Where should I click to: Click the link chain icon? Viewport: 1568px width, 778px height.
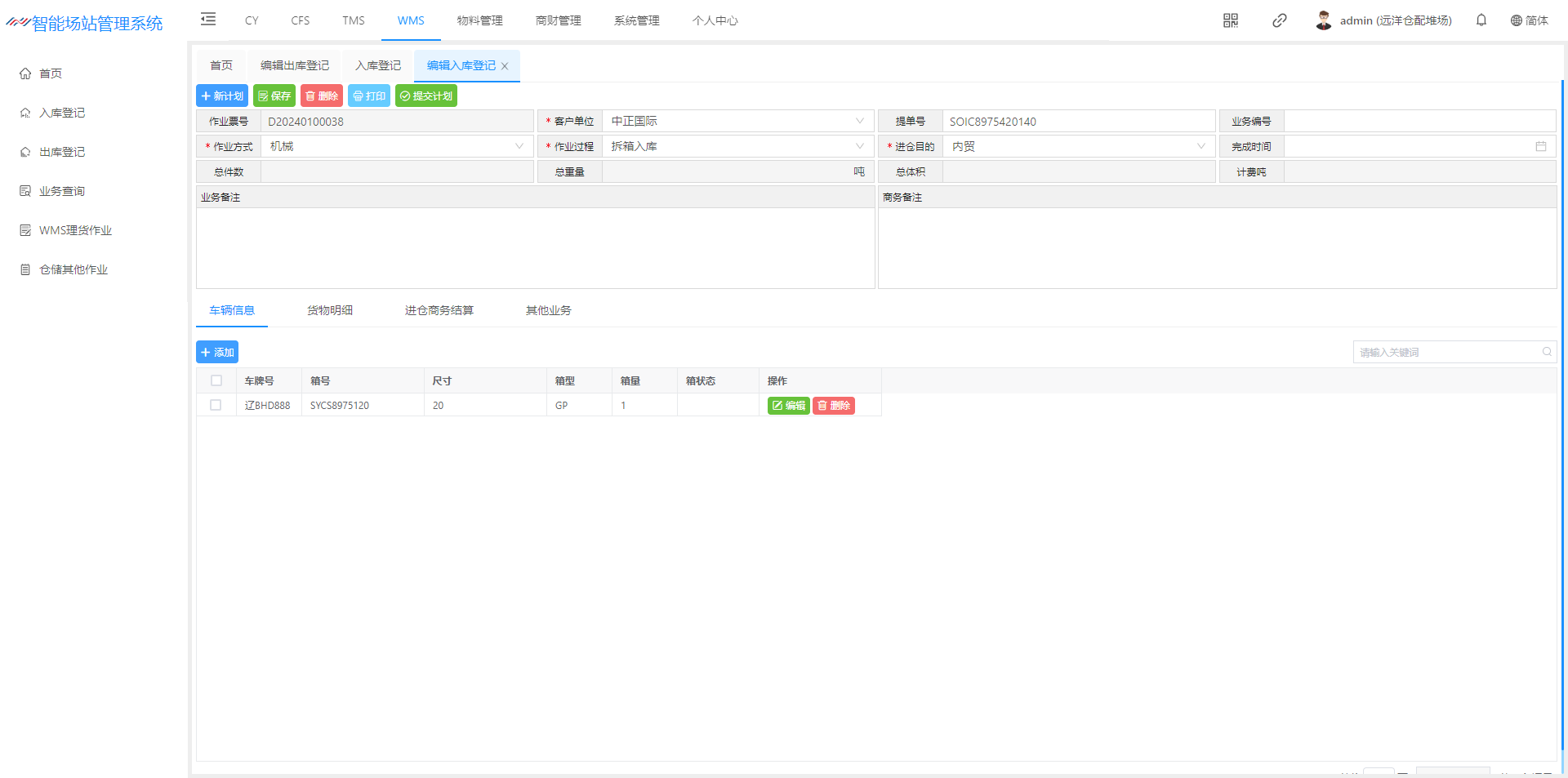coord(1280,20)
